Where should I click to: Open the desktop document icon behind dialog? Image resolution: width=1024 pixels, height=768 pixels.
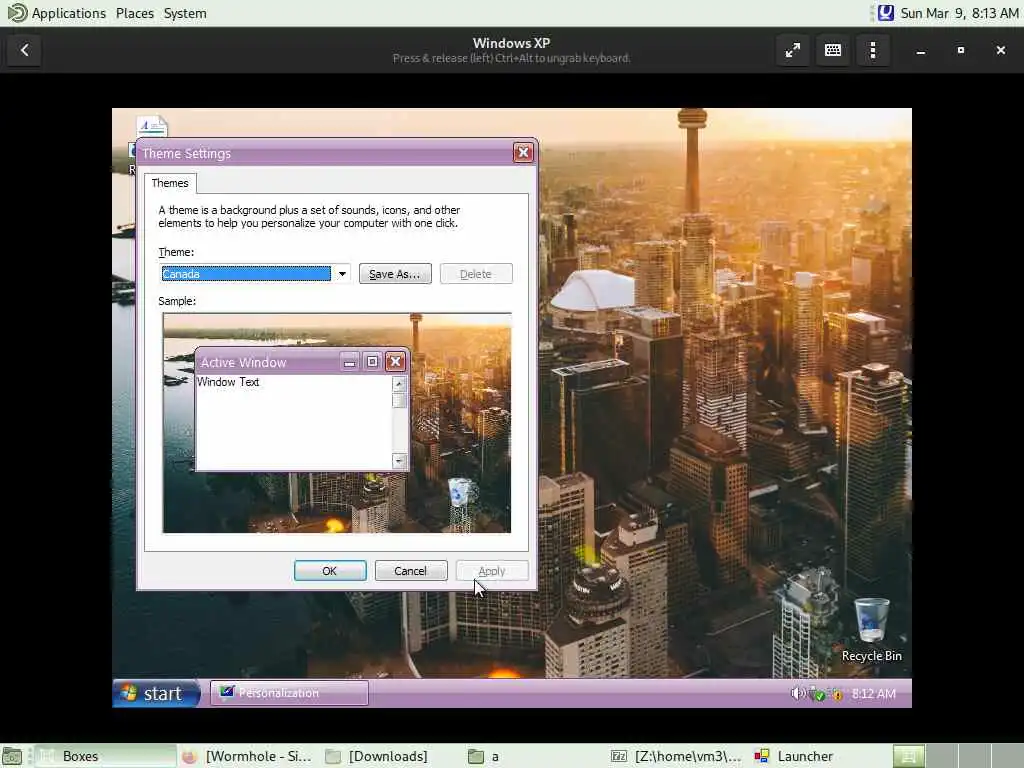tap(152, 126)
